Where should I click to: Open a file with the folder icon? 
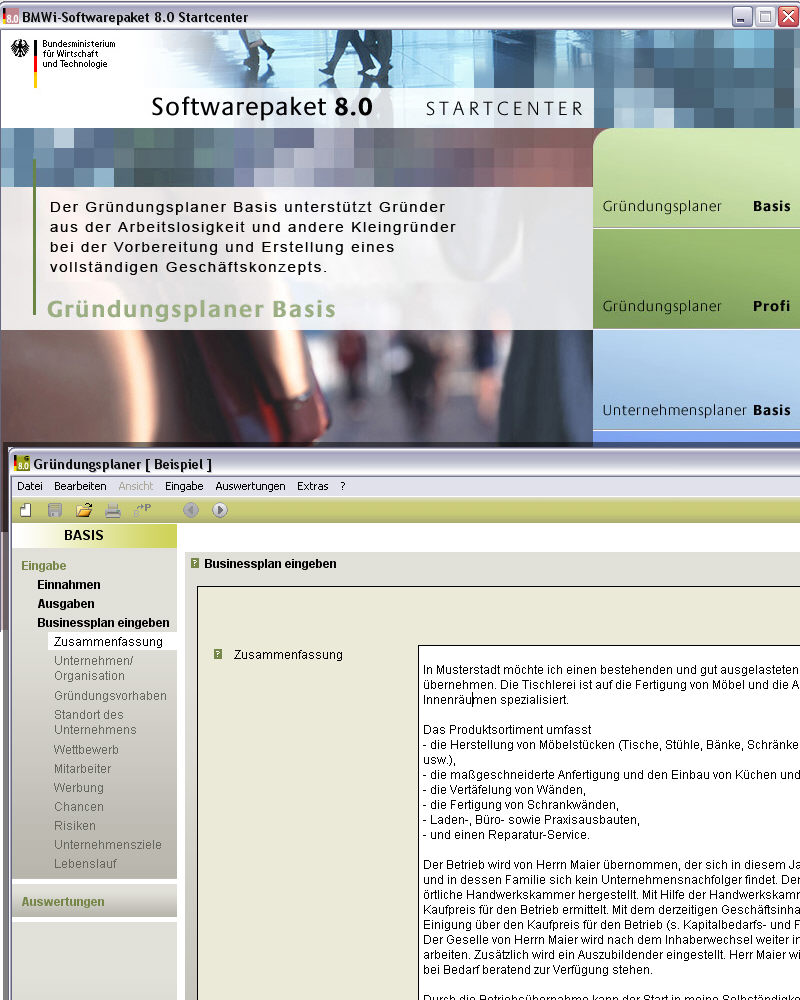84,510
